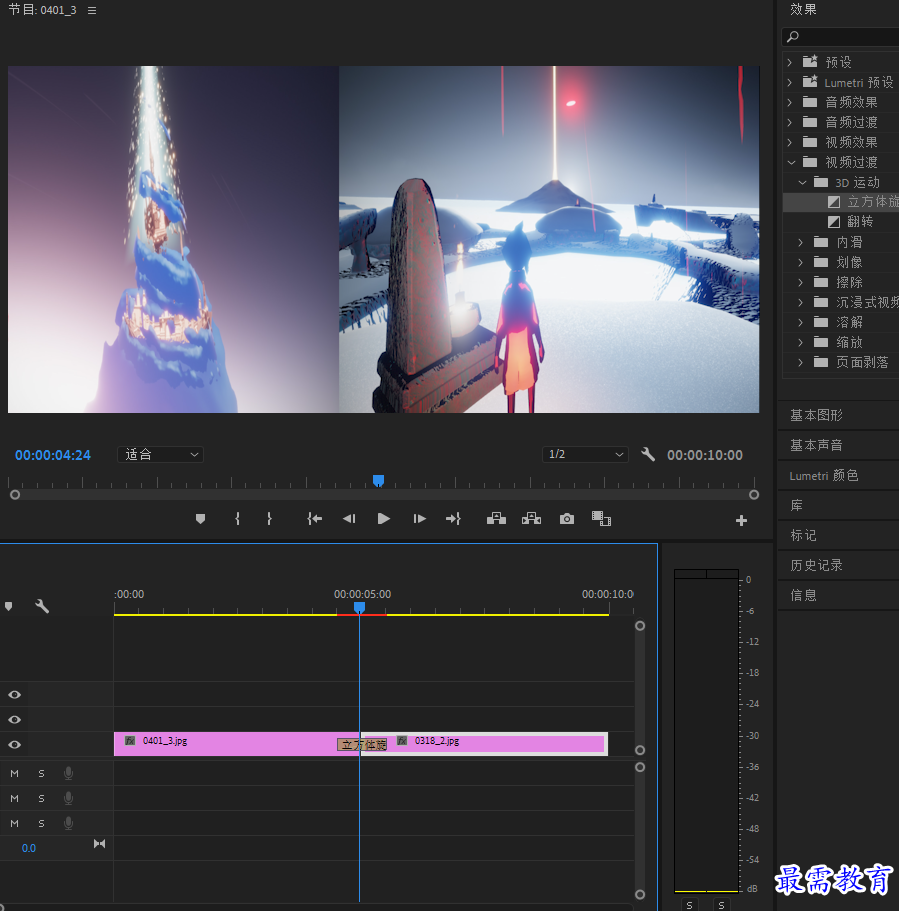Open comparison view button

click(x=601, y=518)
